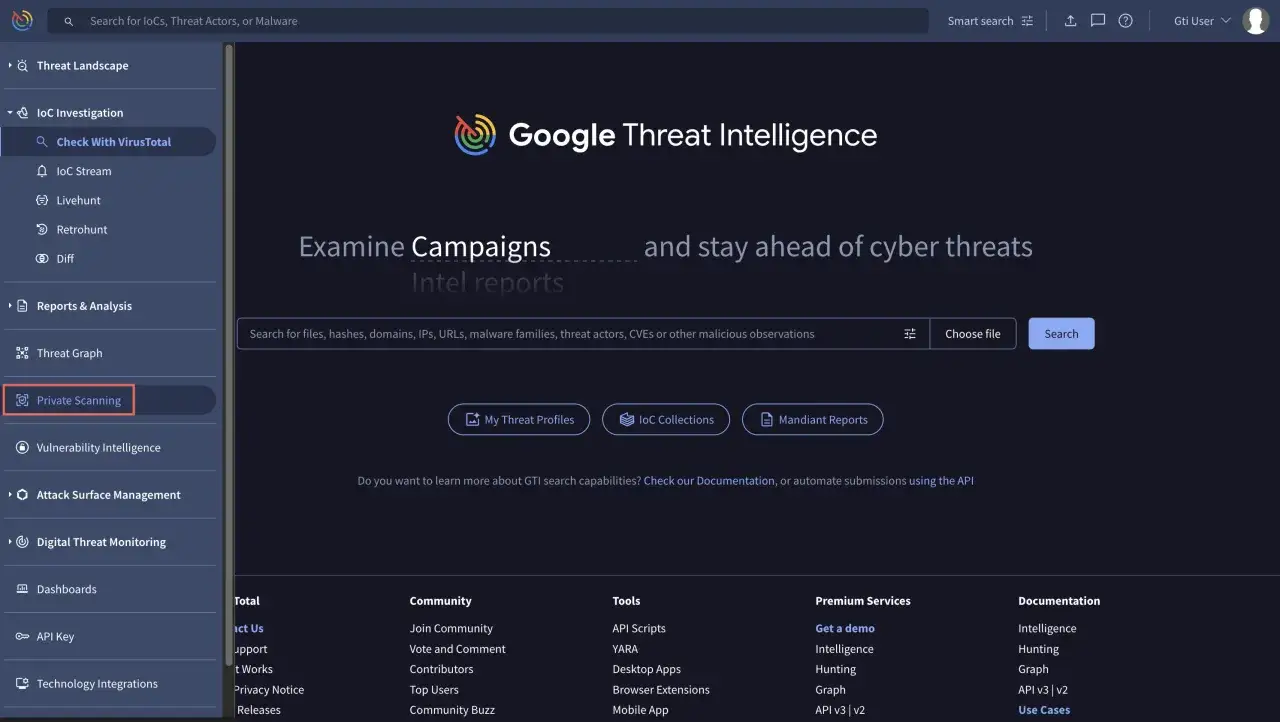Screen dimensions: 1280x722
Task: Open Smart search filter sliders icon
Action: point(1027,21)
